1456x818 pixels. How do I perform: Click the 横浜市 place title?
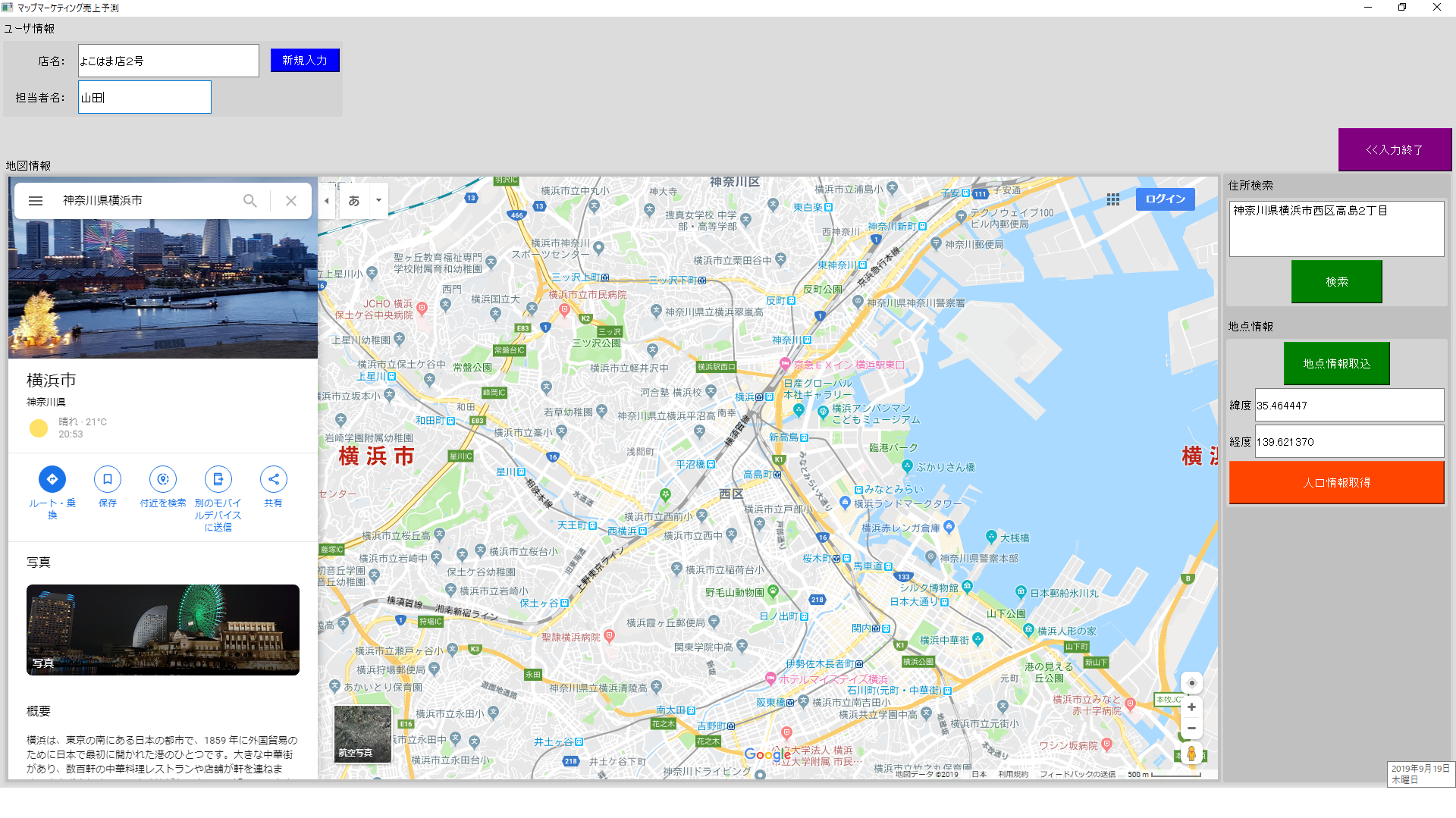(x=52, y=381)
